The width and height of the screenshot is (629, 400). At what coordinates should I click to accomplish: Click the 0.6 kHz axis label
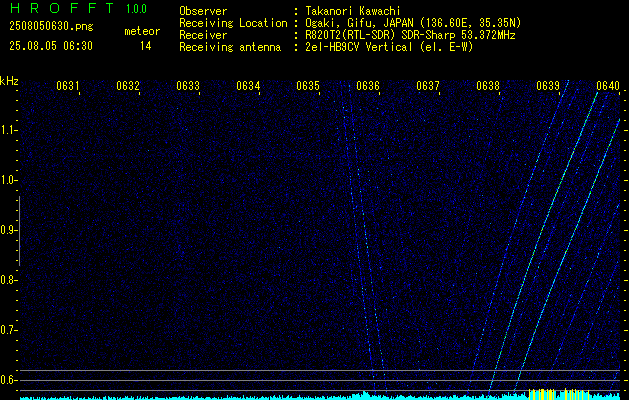tap(8, 380)
